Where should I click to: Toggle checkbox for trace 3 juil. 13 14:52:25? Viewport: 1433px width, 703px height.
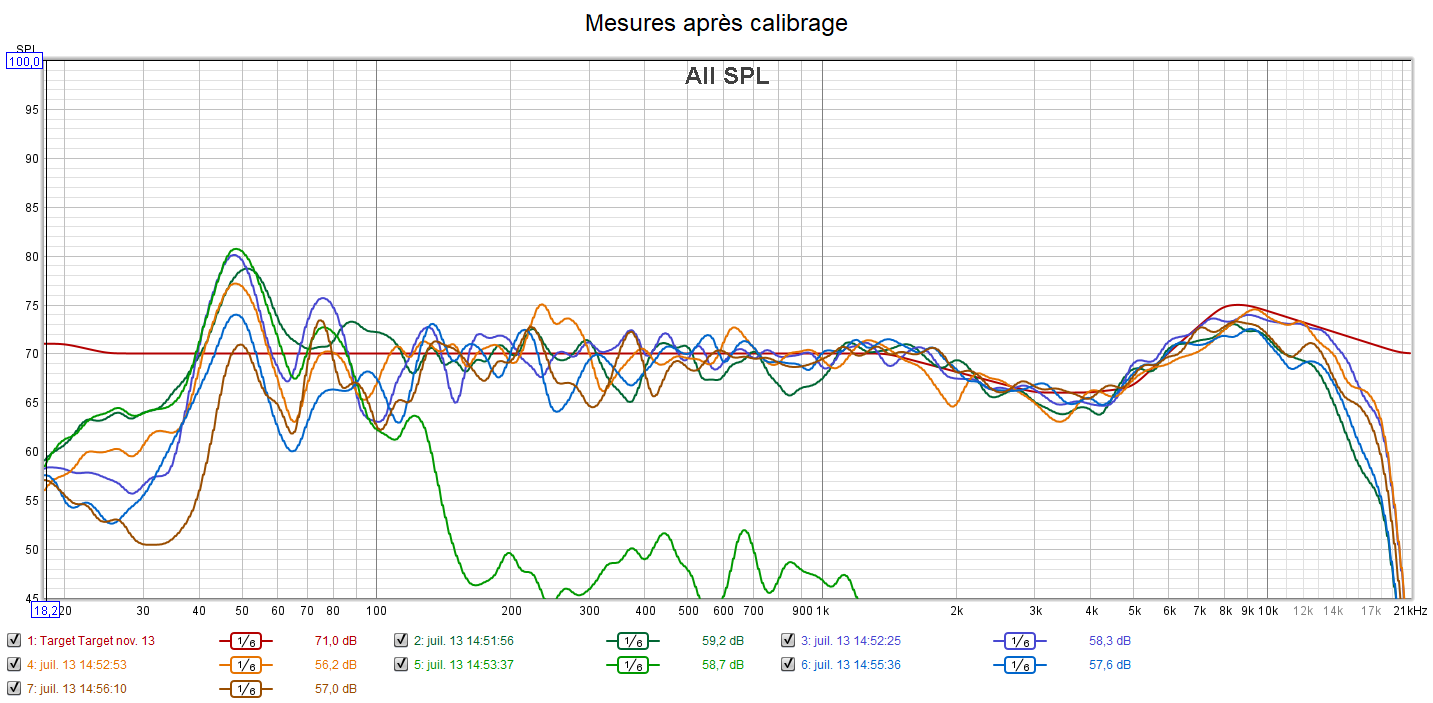(x=788, y=641)
